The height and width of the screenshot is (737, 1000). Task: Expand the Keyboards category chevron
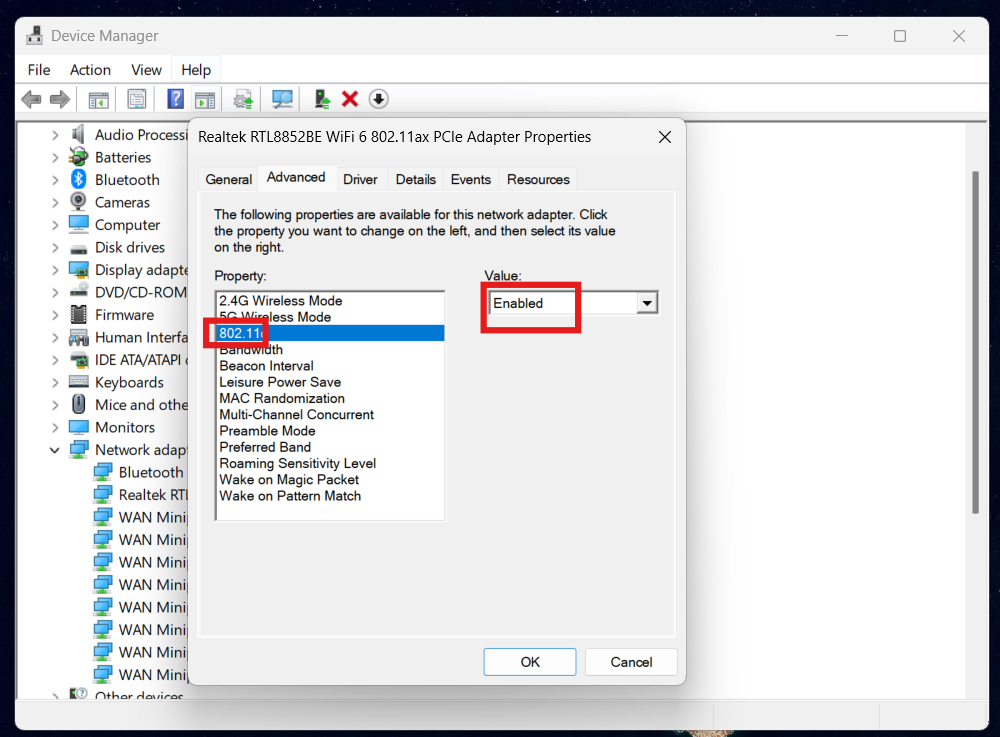[55, 383]
